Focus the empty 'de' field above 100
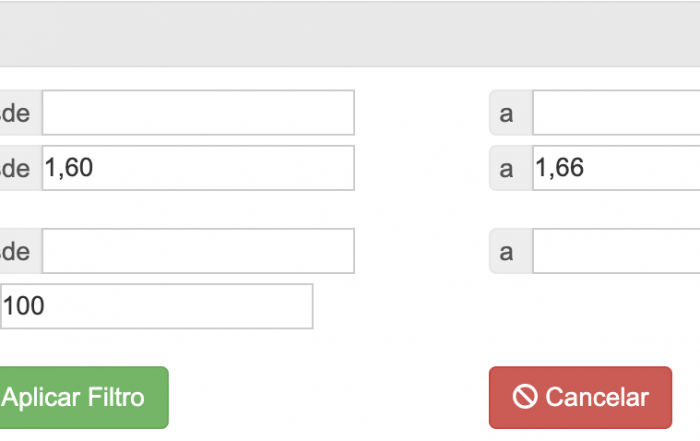The height and width of the screenshot is (441, 700). [198, 251]
